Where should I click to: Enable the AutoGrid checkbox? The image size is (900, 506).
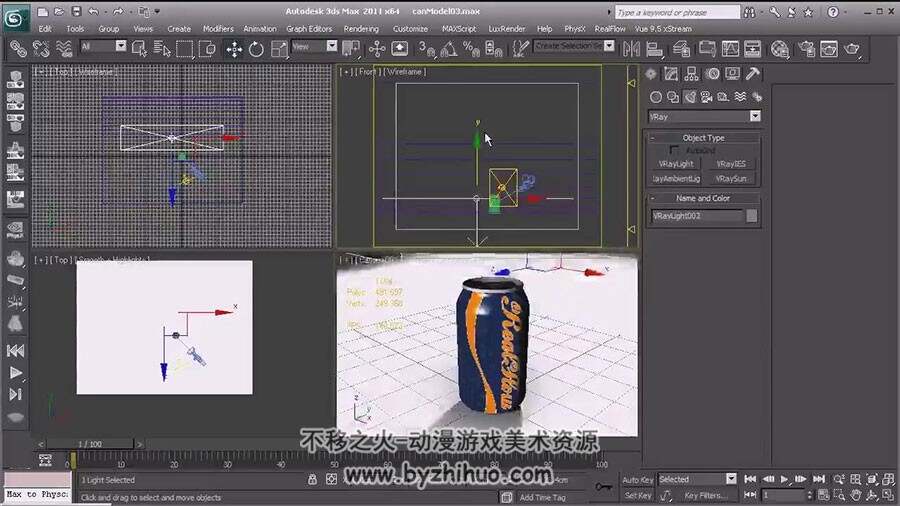pos(674,150)
